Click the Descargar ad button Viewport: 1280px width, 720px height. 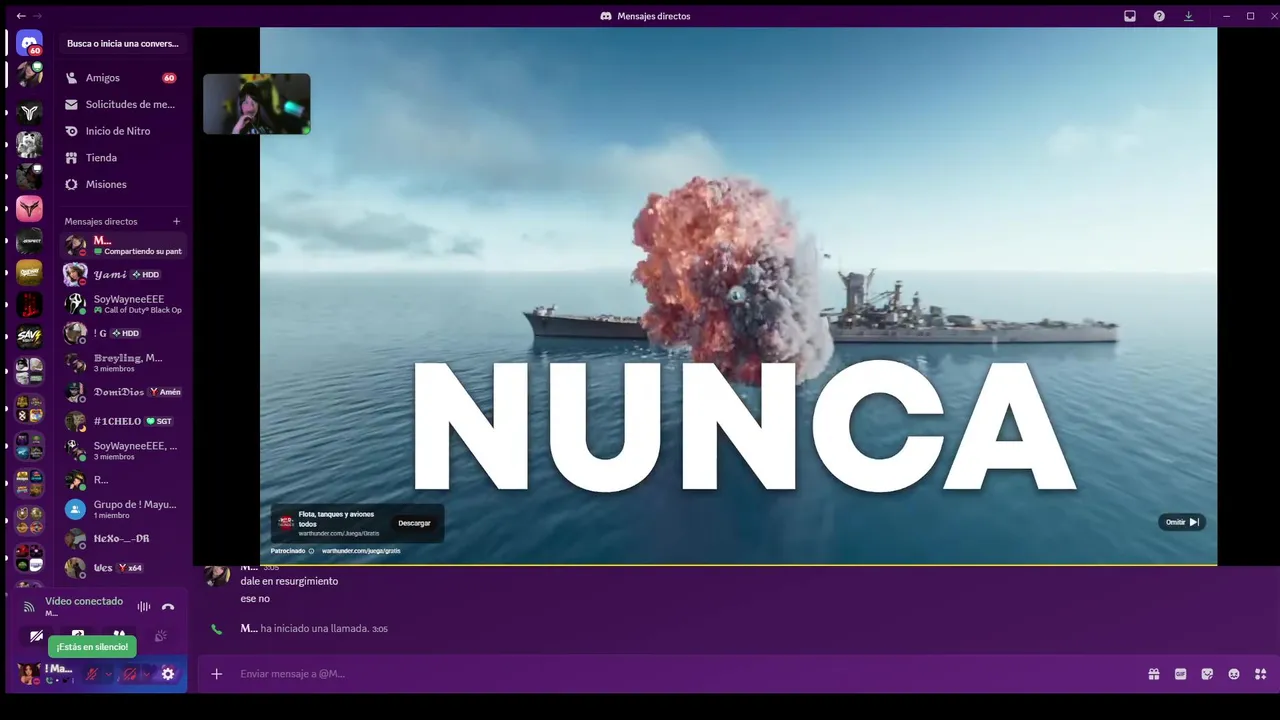414,523
